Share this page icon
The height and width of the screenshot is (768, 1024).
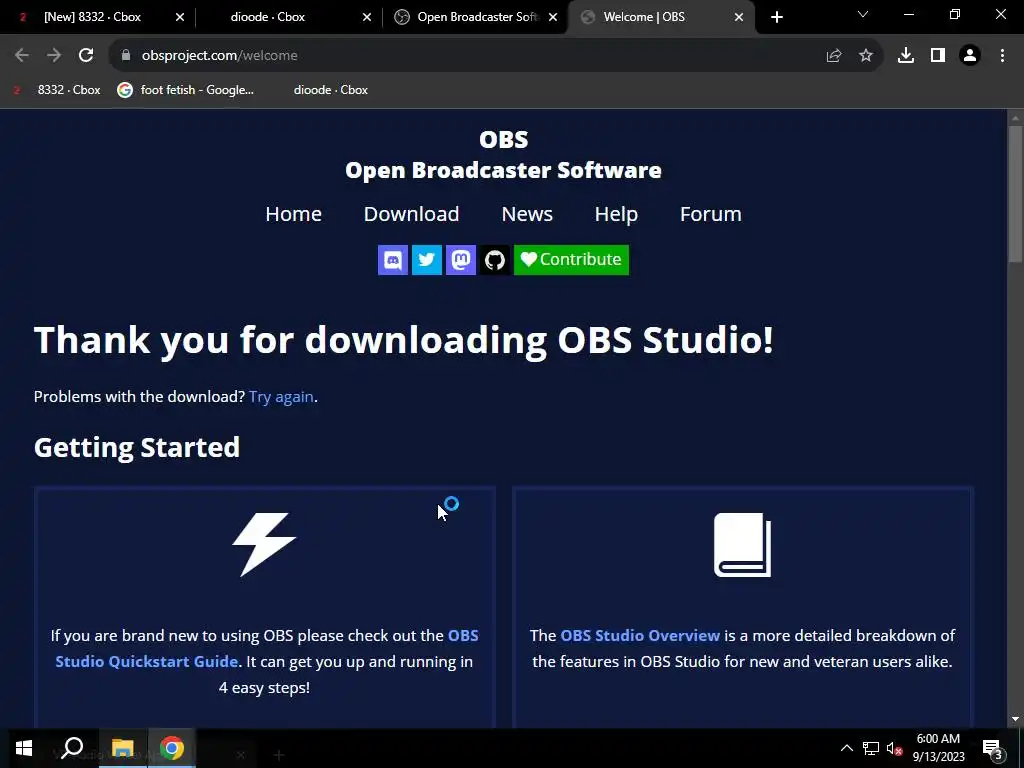tap(834, 56)
